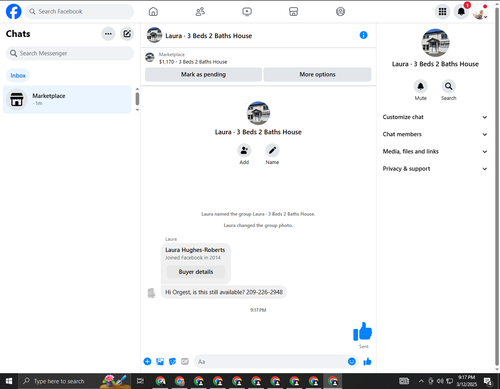This screenshot has width=500, height=389.
Task: Click the page vertical scrollbar
Action: coord(497,187)
